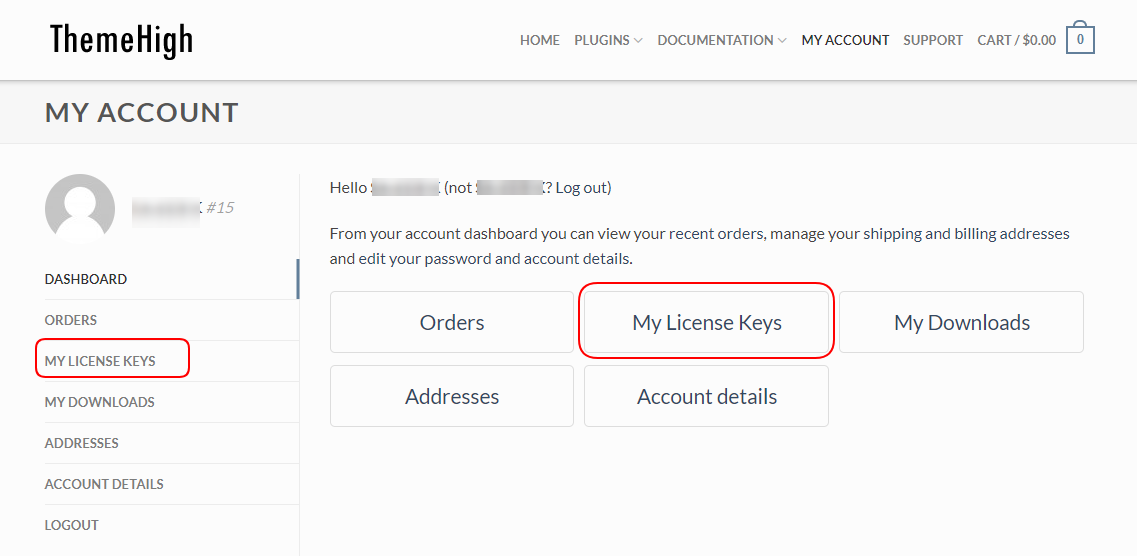1137x556 pixels.
Task: Click the Orders dashboard button
Action: 452,322
